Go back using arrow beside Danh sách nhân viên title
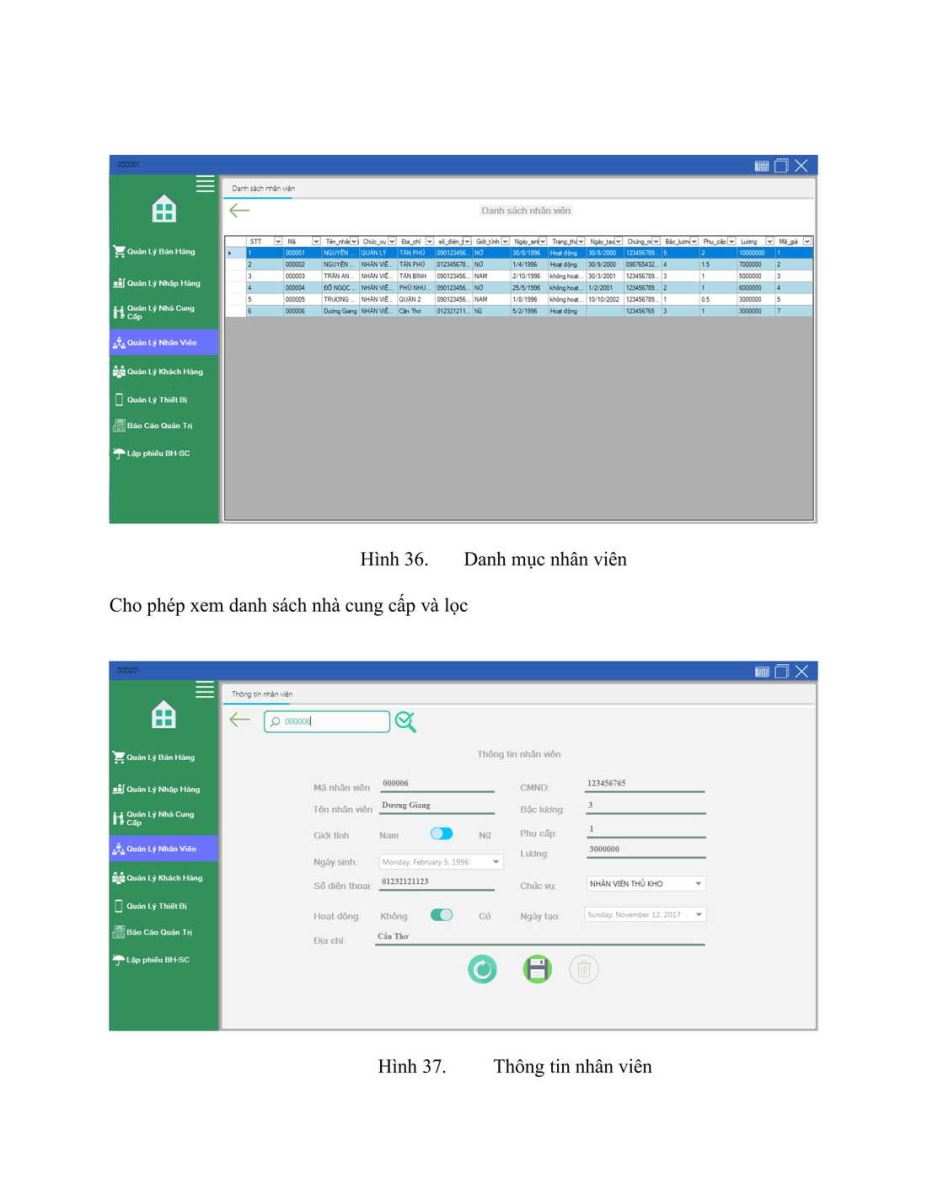Image resolution: width=927 pixels, height=1200 pixels. click(x=238, y=211)
